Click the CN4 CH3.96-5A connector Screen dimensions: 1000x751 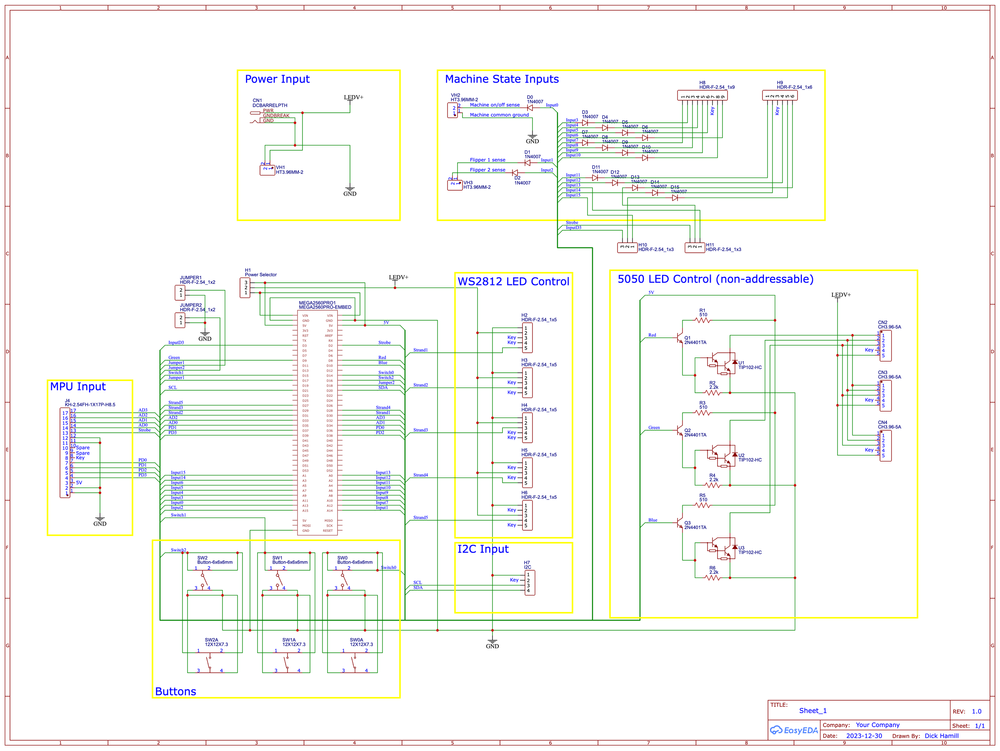click(885, 446)
